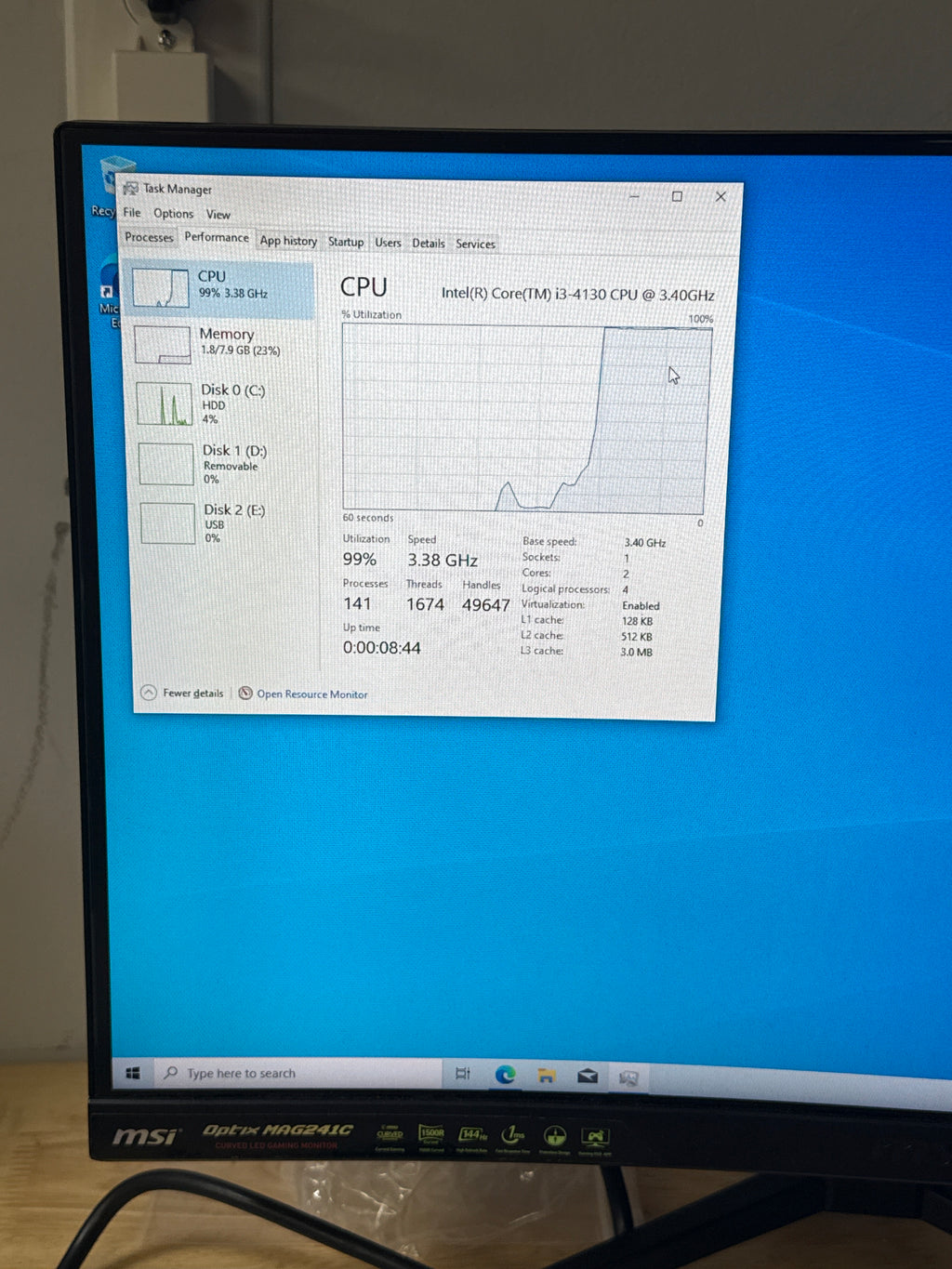Open File Explorer from the taskbar

coord(547,1076)
